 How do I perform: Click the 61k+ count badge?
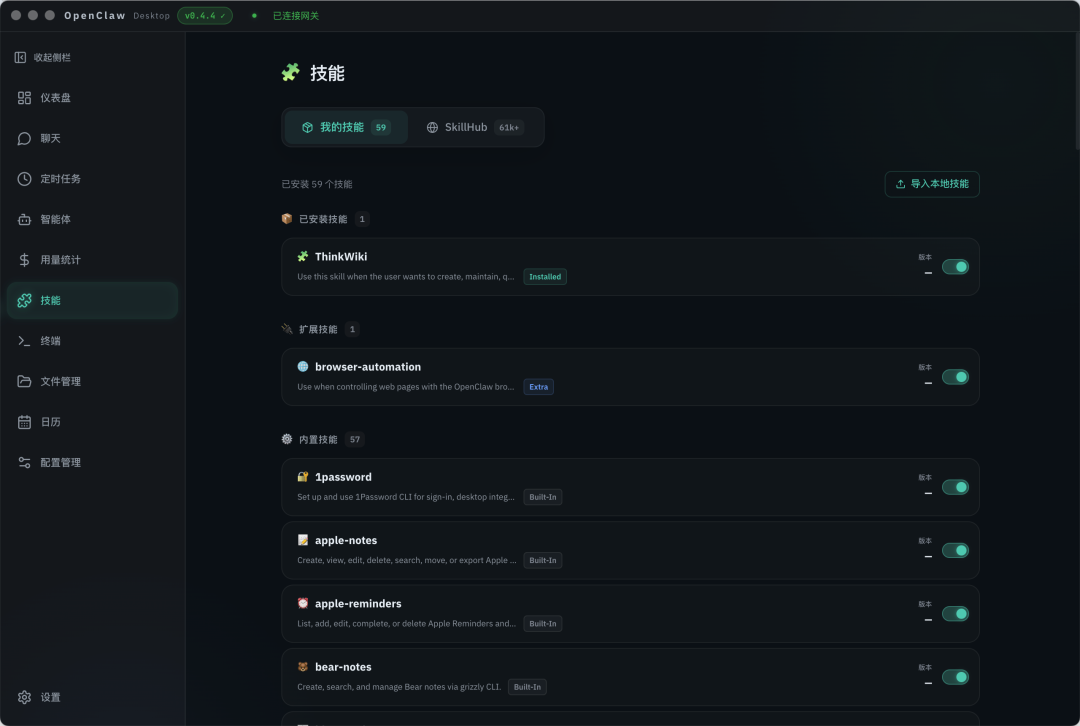(x=509, y=127)
